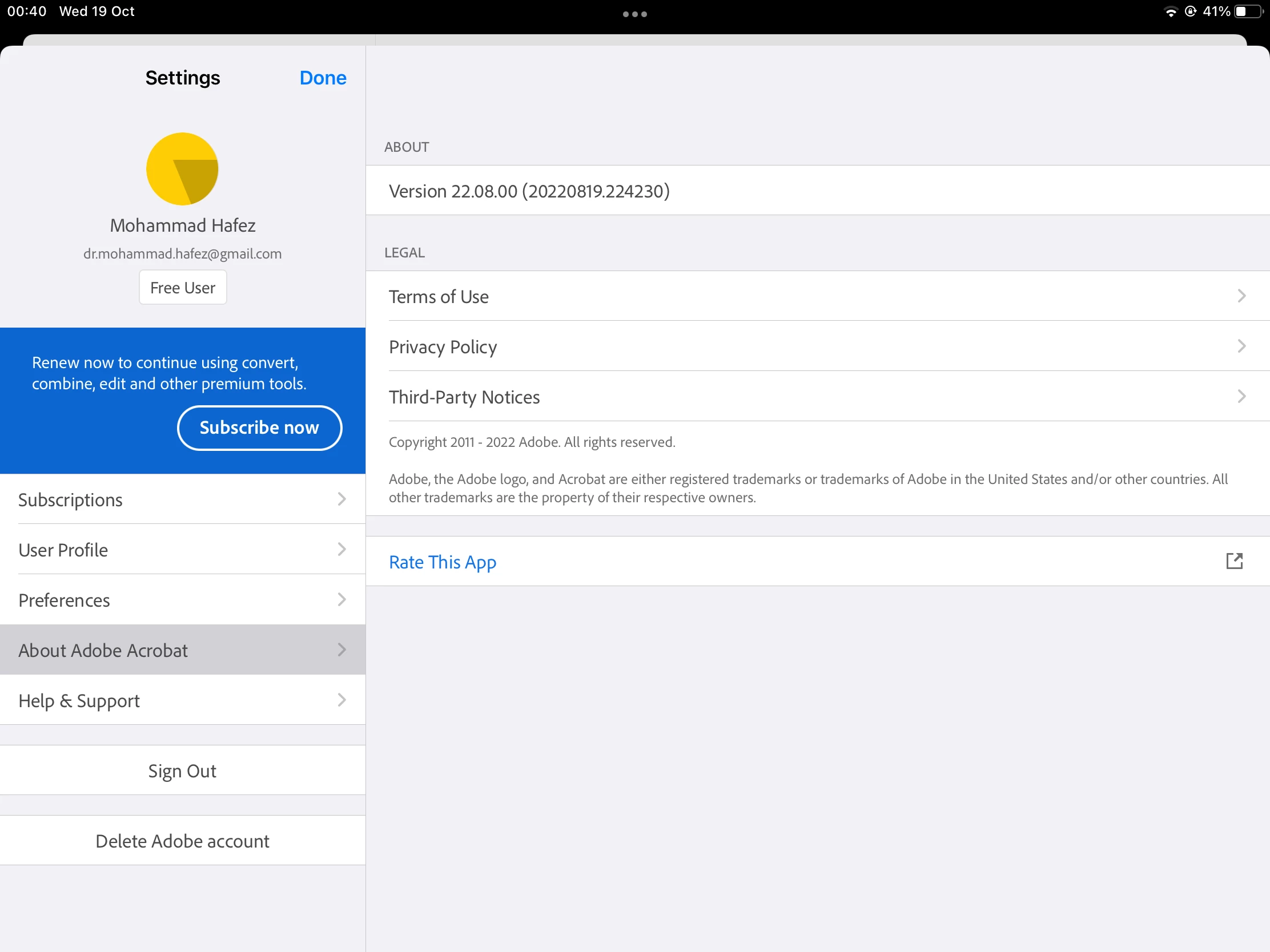The width and height of the screenshot is (1270, 952).
Task: Expand the Third-Party Notices chevron
Action: pyautogui.click(x=1241, y=397)
